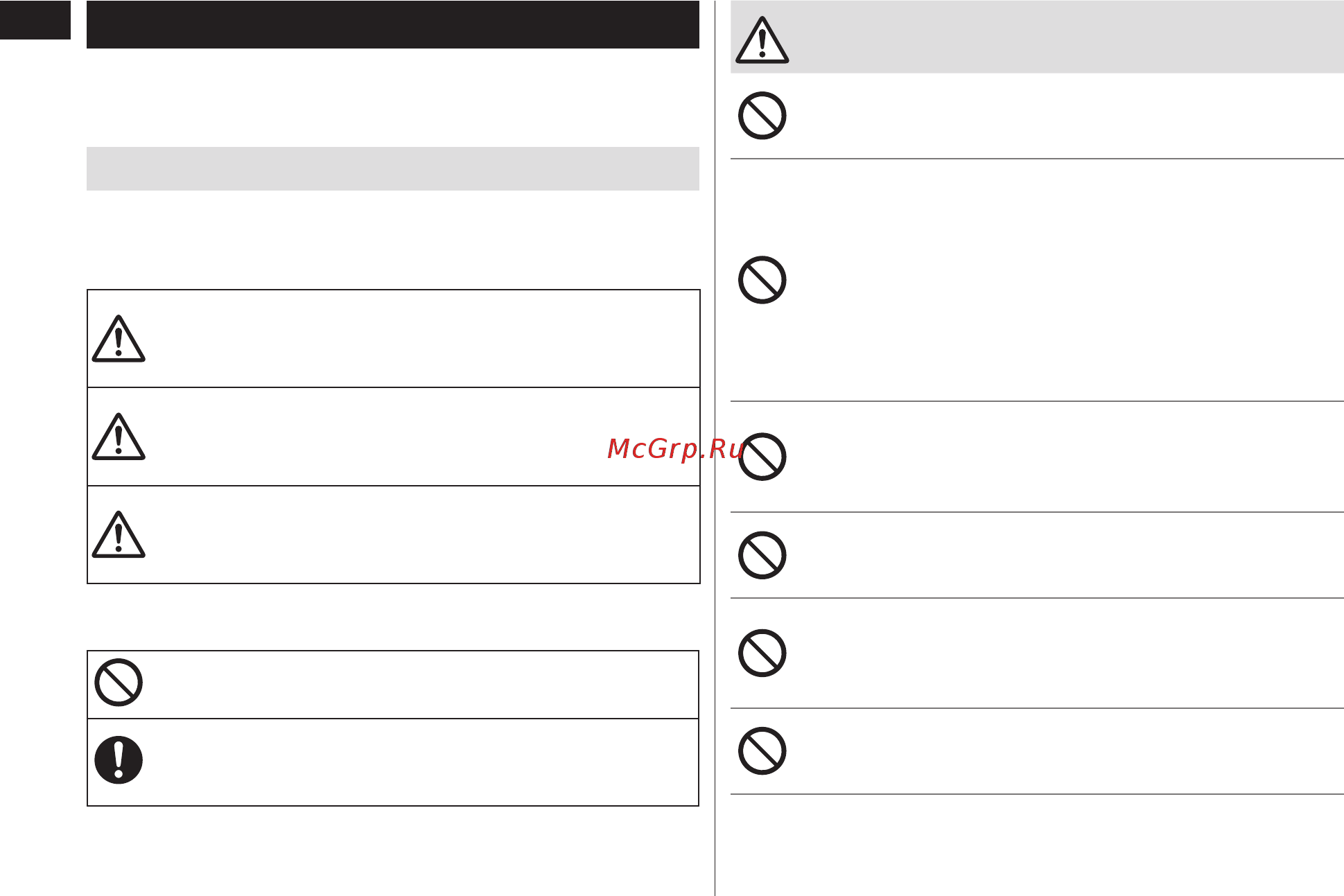Click the light gray section bar on the left page
1344x896 pixels.
[x=393, y=168]
